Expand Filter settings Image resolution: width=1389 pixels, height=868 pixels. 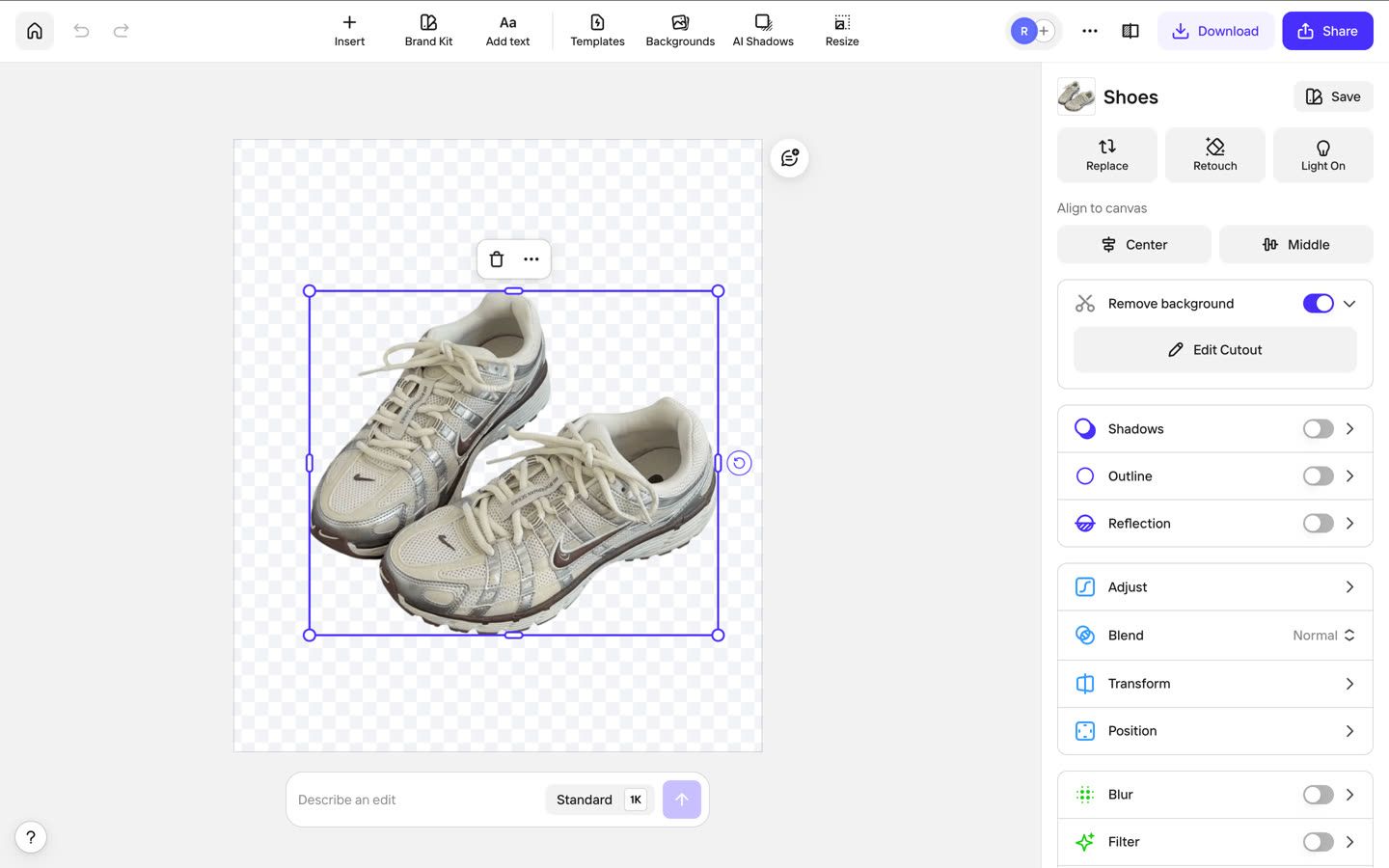point(1349,842)
